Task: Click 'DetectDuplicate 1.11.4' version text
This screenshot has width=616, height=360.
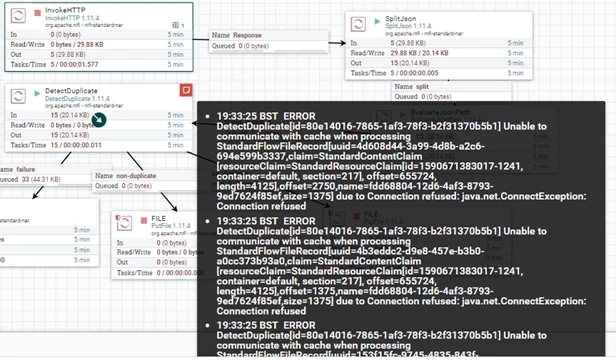Action: [77, 99]
